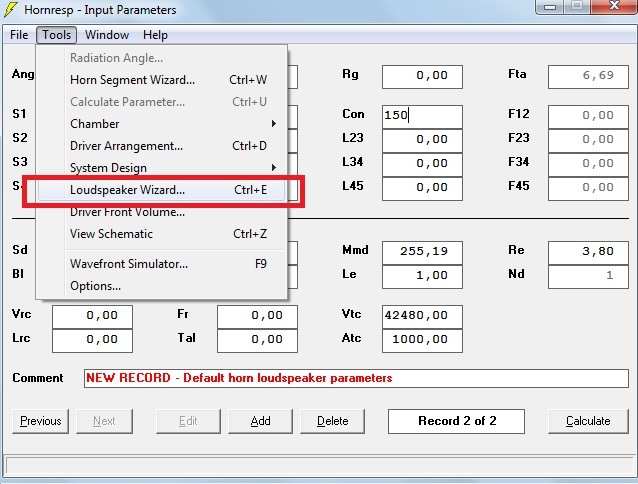638x484 pixels.
Task: Click the F45 value field
Action: tap(588, 189)
